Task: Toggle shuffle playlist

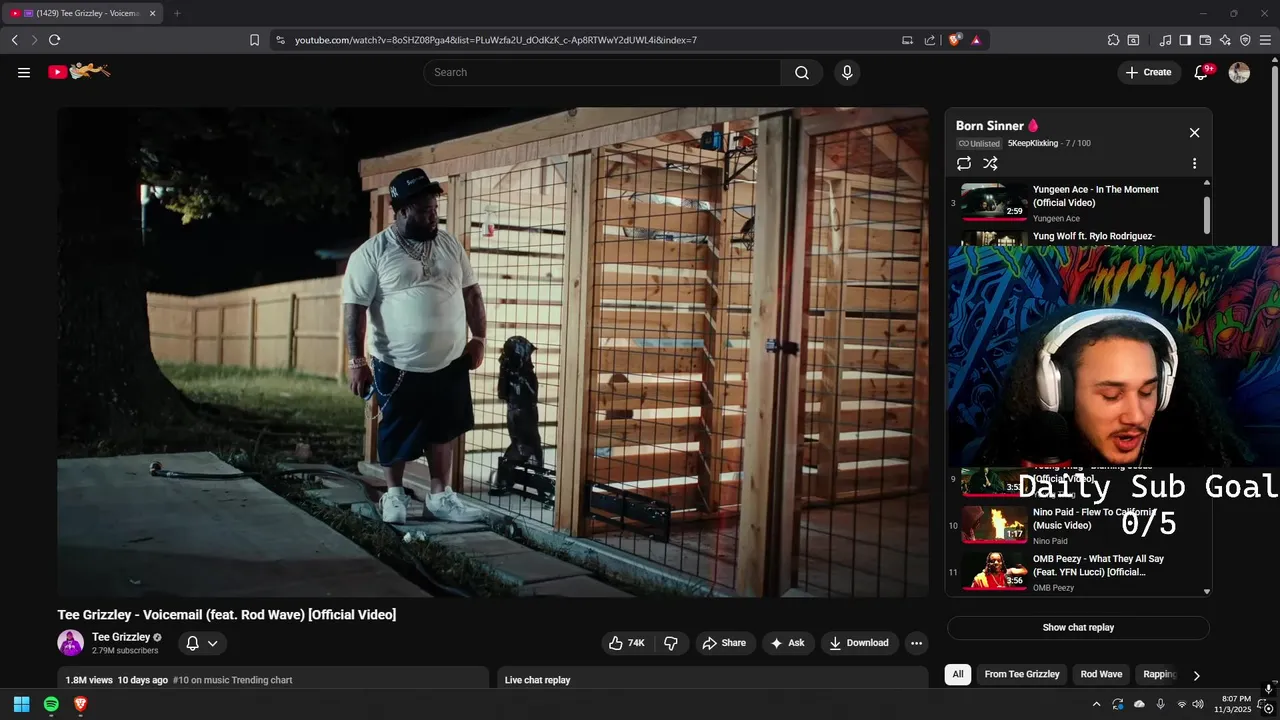Action: pos(990,163)
